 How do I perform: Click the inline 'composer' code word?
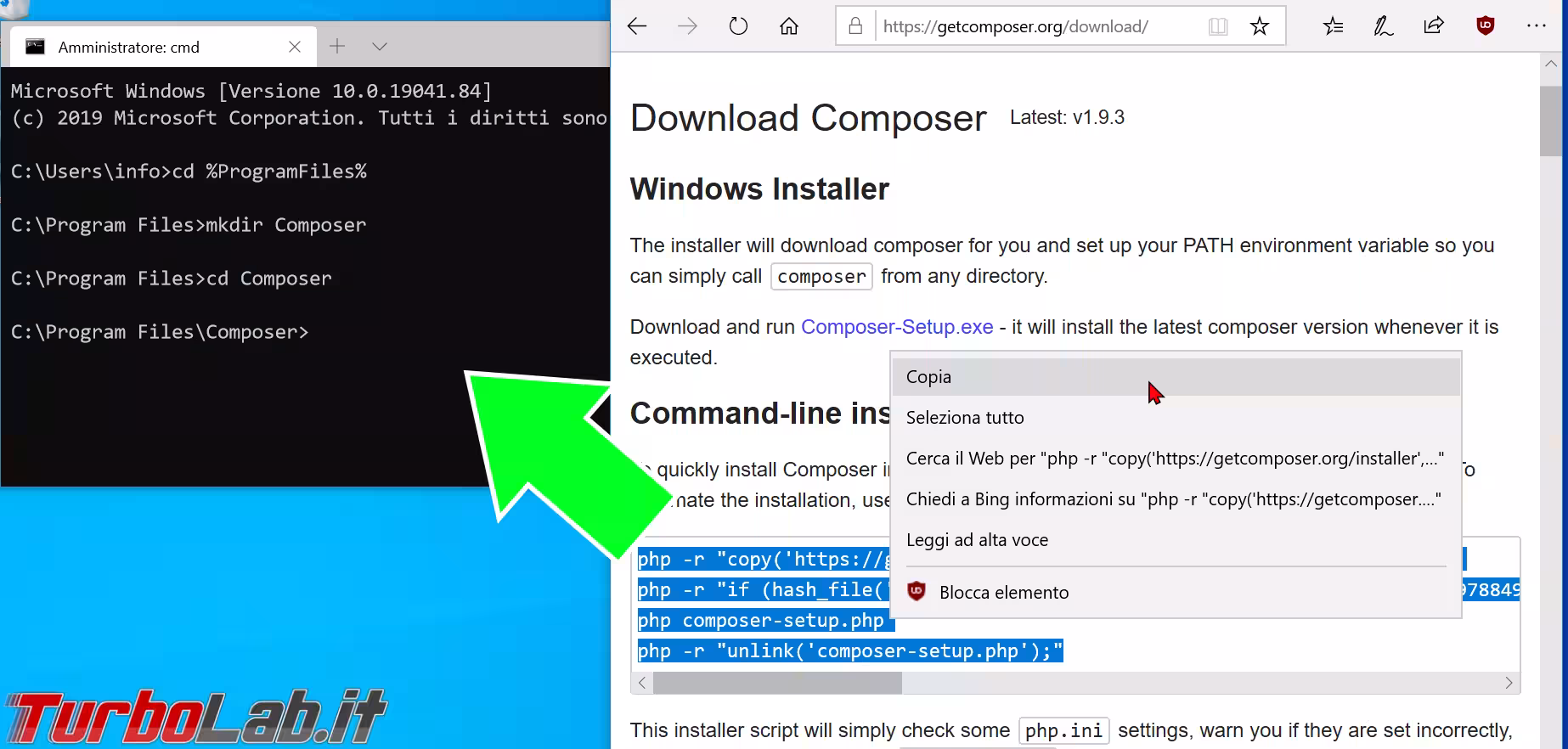(x=821, y=277)
